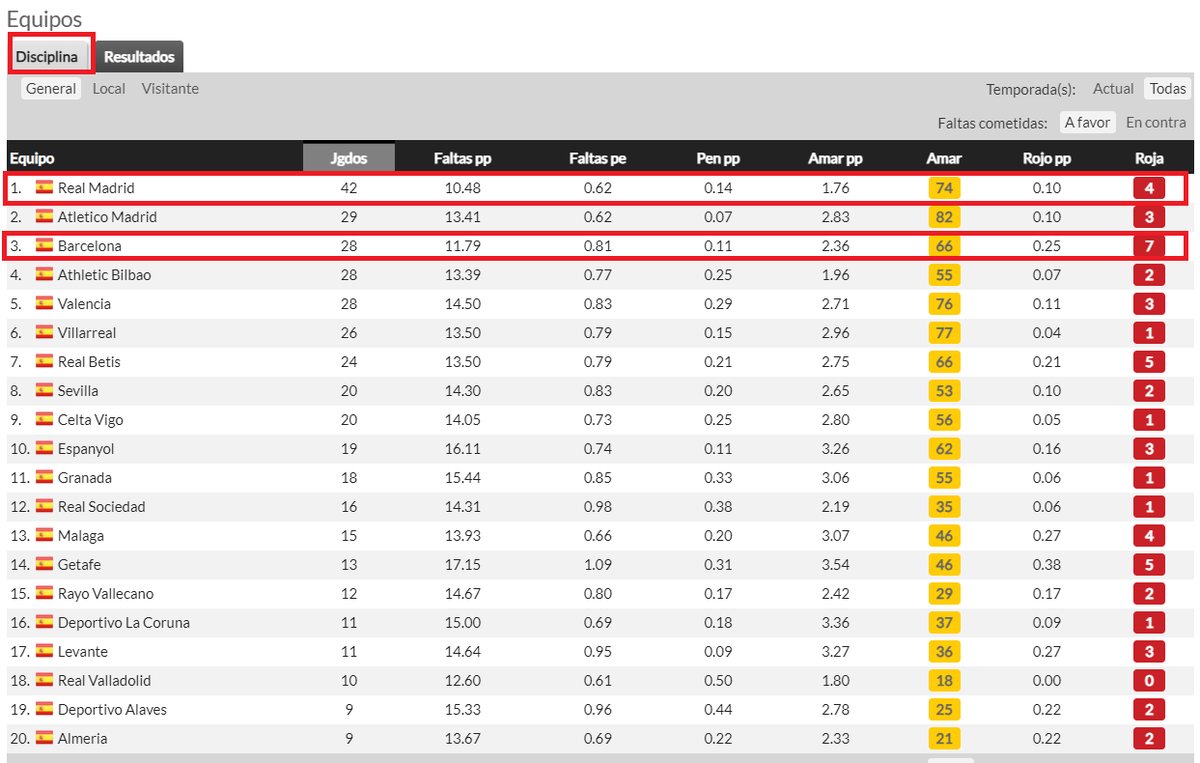This screenshot has height=763, width=1200.
Task: Open Levante team link
Action: click(x=83, y=652)
